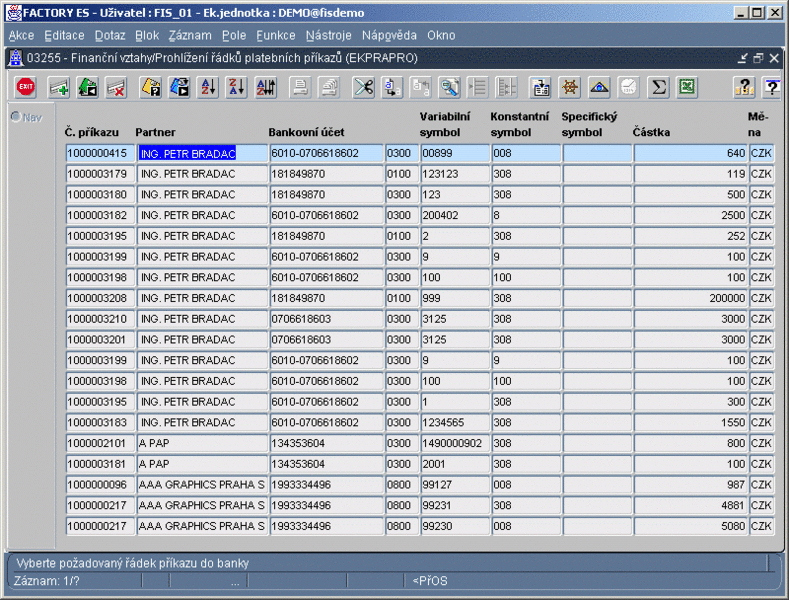Open the Dotaz menu
Image resolution: width=789 pixels, height=600 pixels.
click(x=110, y=35)
